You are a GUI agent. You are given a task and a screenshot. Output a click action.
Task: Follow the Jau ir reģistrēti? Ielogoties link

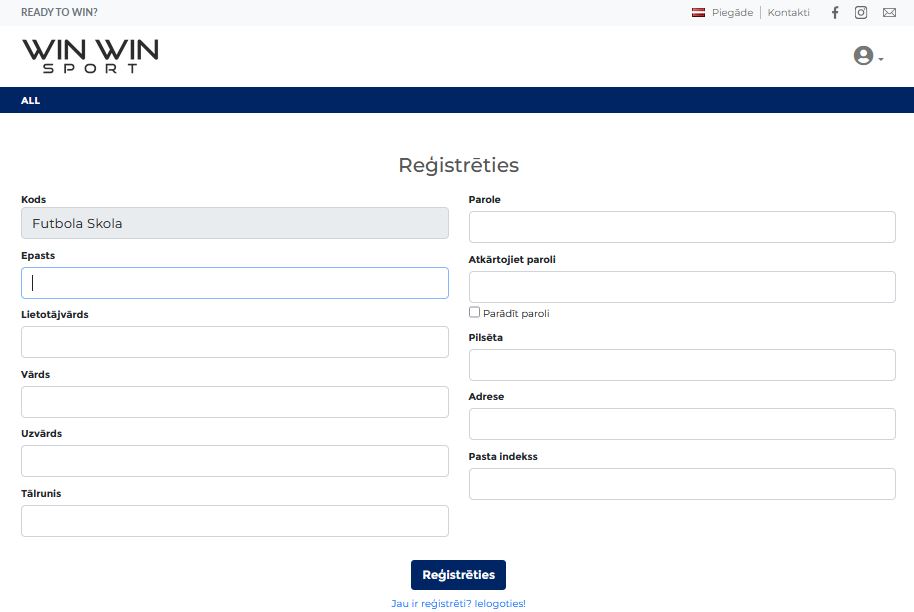pos(458,604)
